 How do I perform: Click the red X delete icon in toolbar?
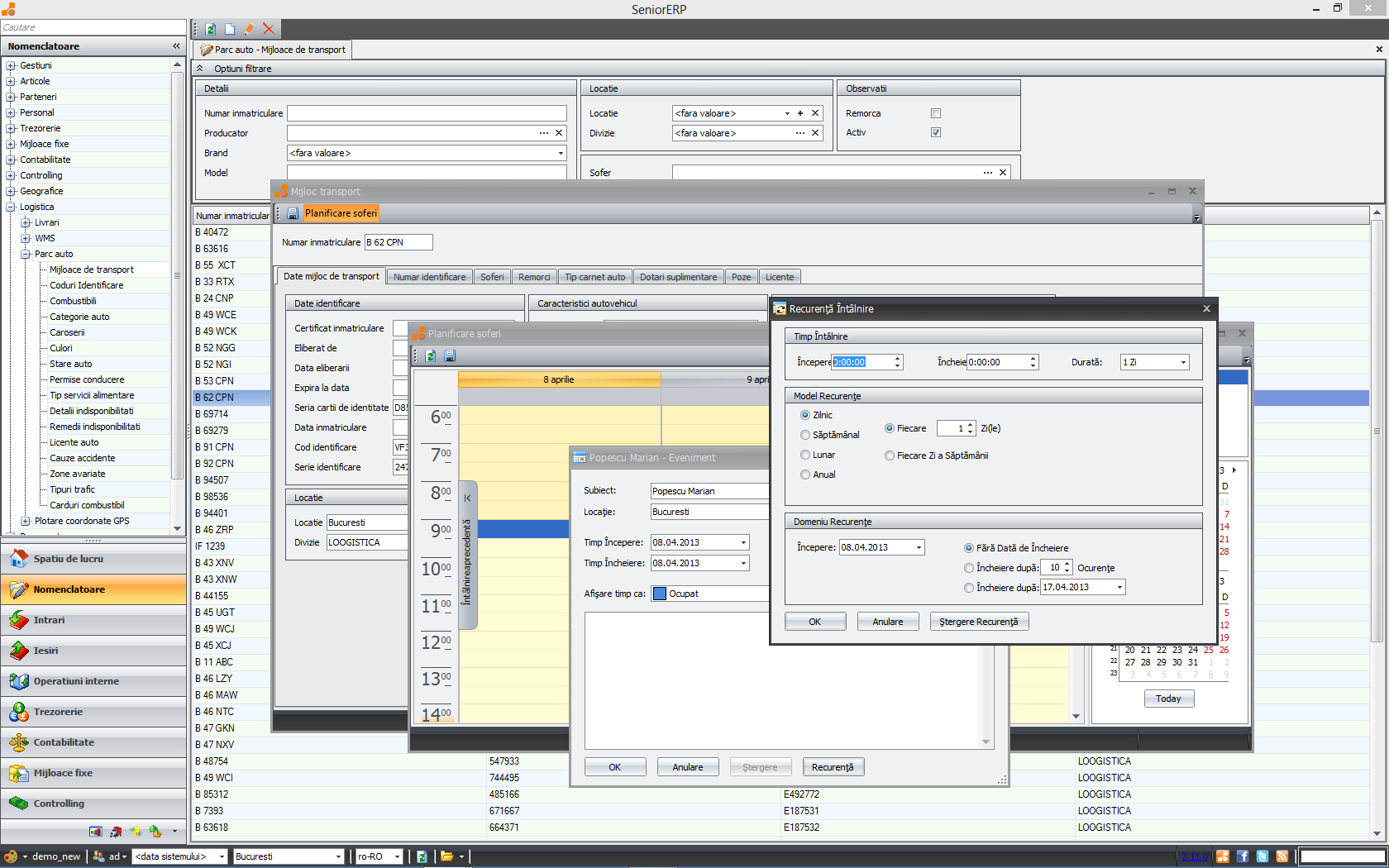click(269, 29)
